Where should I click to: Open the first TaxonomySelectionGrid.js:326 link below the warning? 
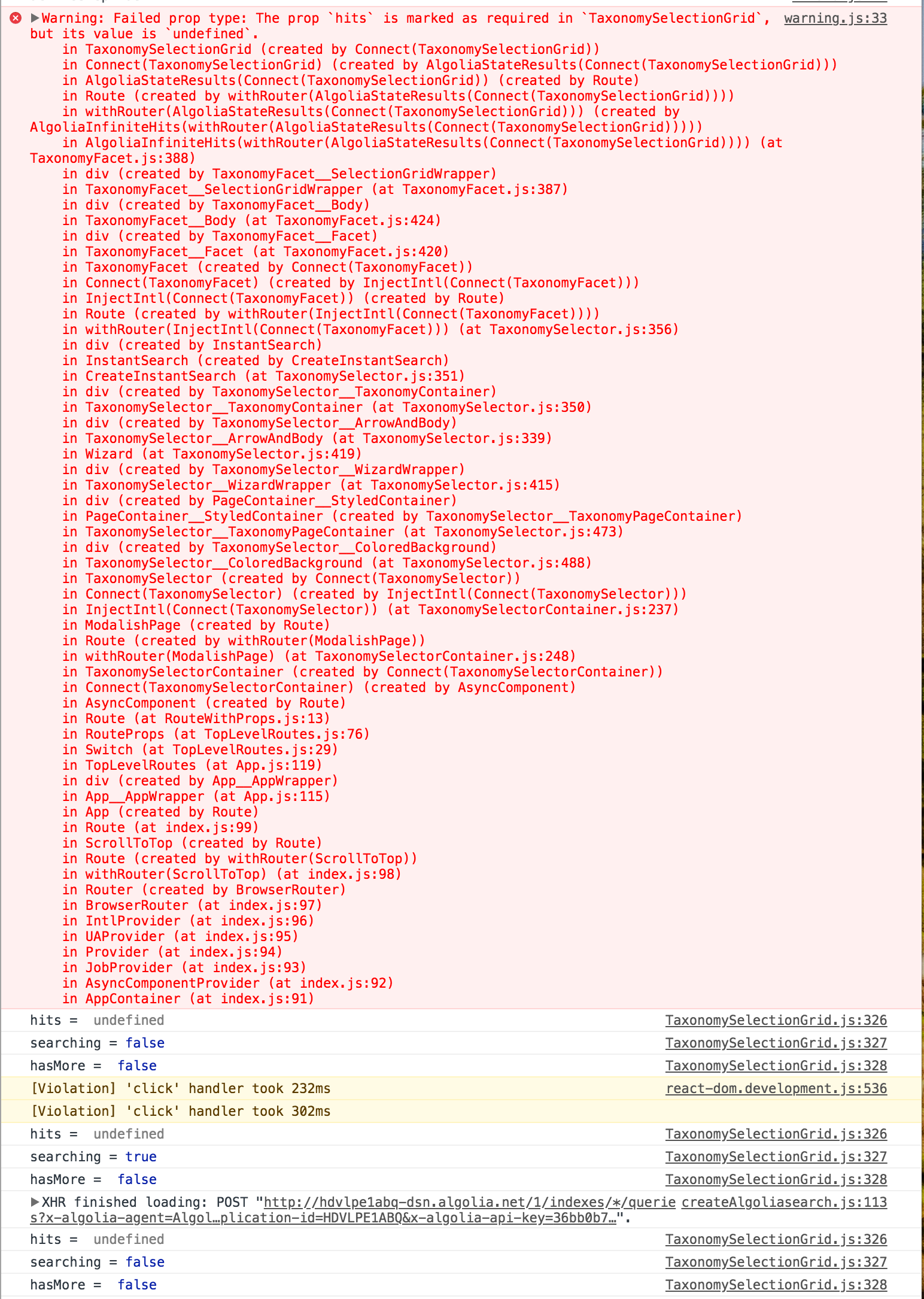pyautogui.click(x=776, y=1020)
